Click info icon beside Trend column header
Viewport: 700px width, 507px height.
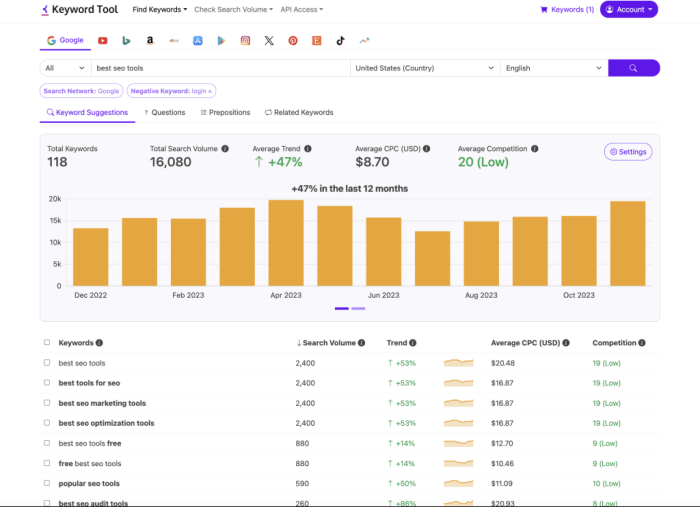pyautogui.click(x=413, y=343)
